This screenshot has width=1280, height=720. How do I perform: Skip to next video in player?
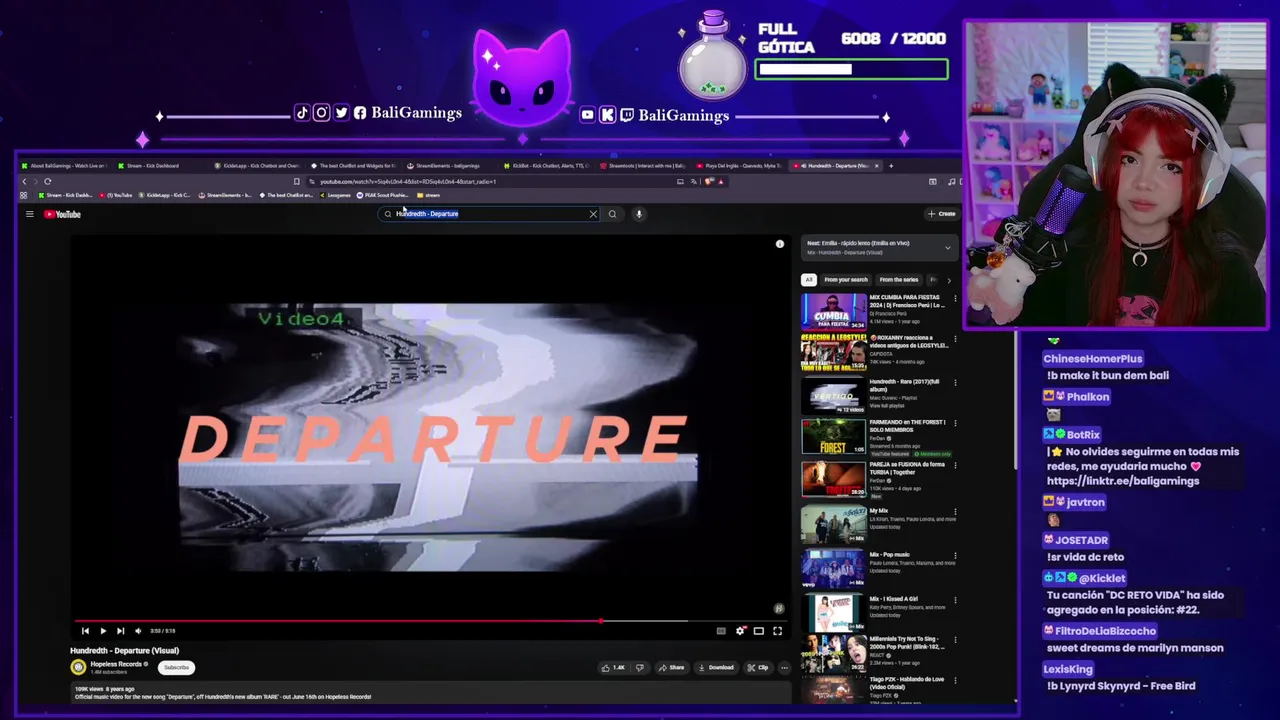[x=120, y=631]
